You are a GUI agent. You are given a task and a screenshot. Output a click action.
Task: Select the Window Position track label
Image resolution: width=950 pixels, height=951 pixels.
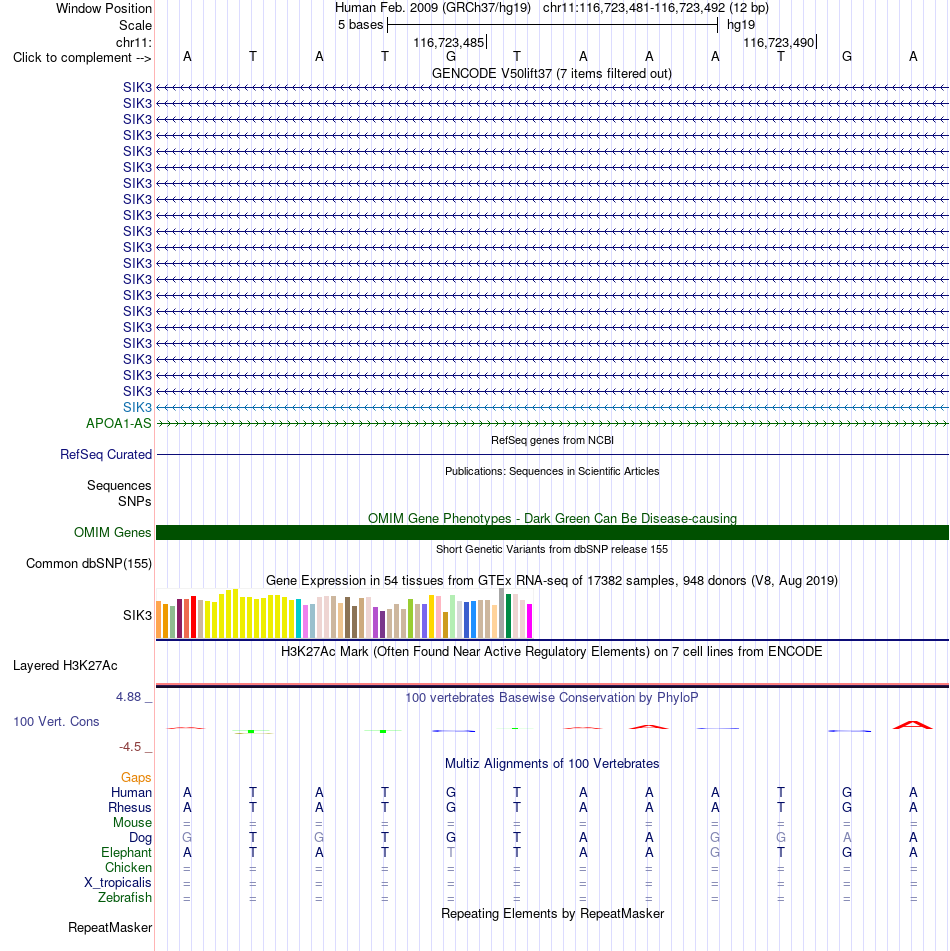click(x=104, y=8)
